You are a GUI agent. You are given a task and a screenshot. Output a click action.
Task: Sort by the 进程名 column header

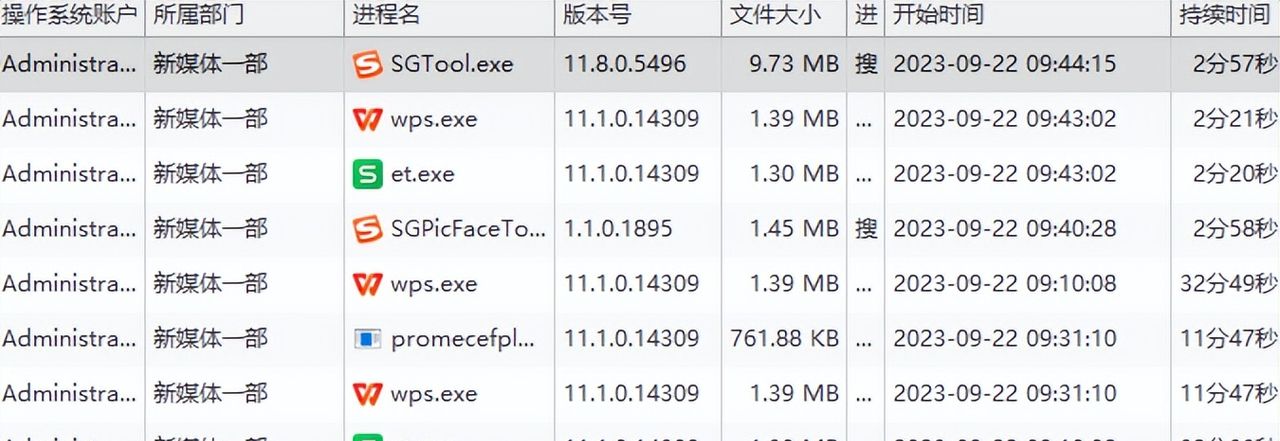point(386,15)
